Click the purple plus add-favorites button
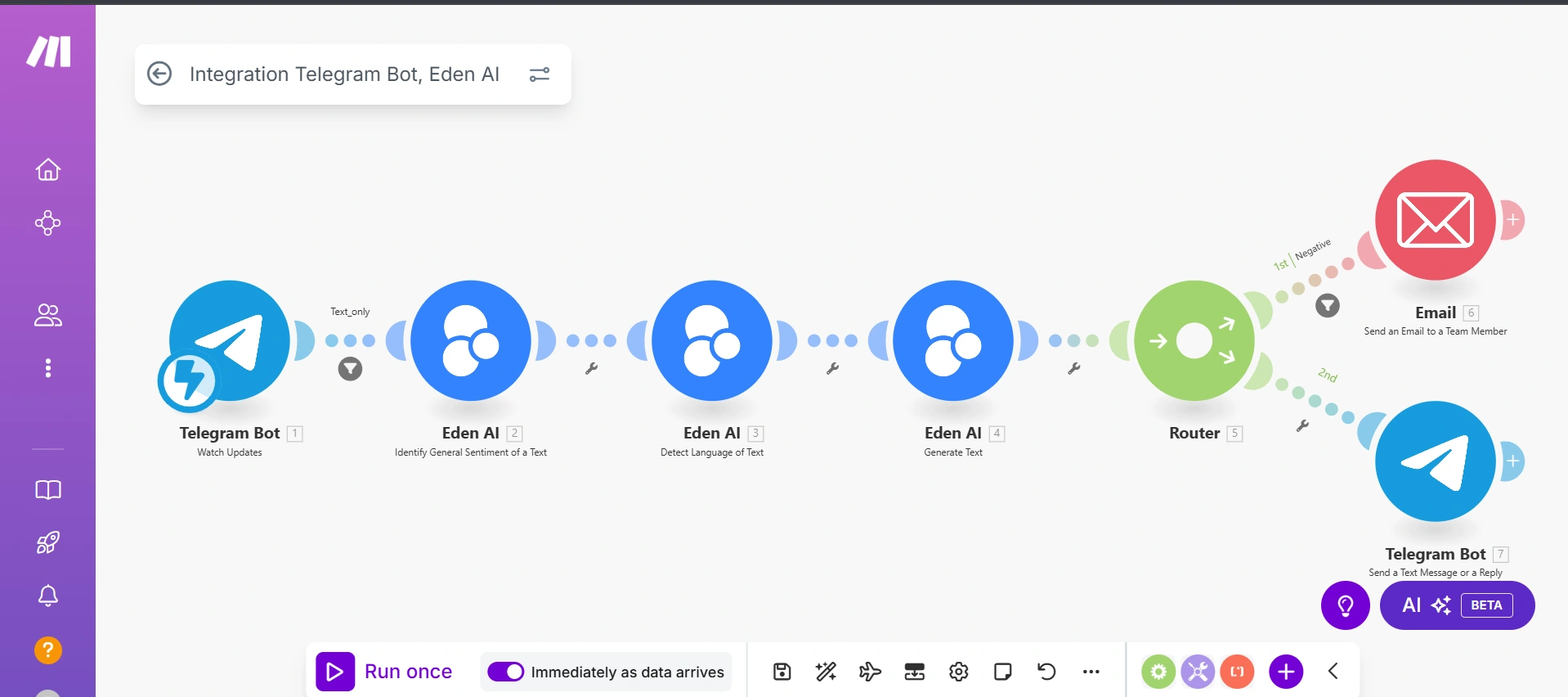The height and width of the screenshot is (697, 1568). tap(1286, 672)
